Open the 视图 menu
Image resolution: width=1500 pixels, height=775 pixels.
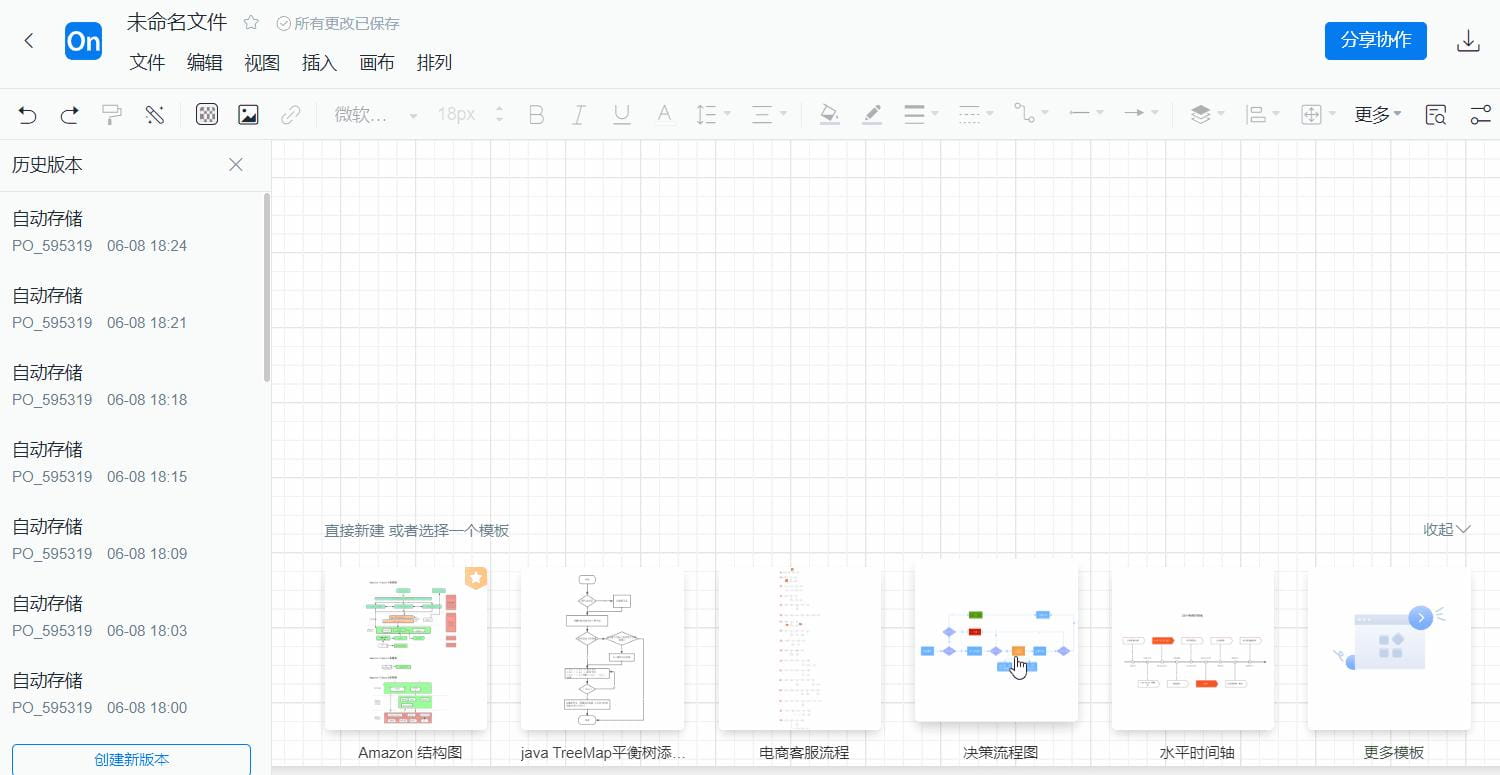click(x=262, y=62)
